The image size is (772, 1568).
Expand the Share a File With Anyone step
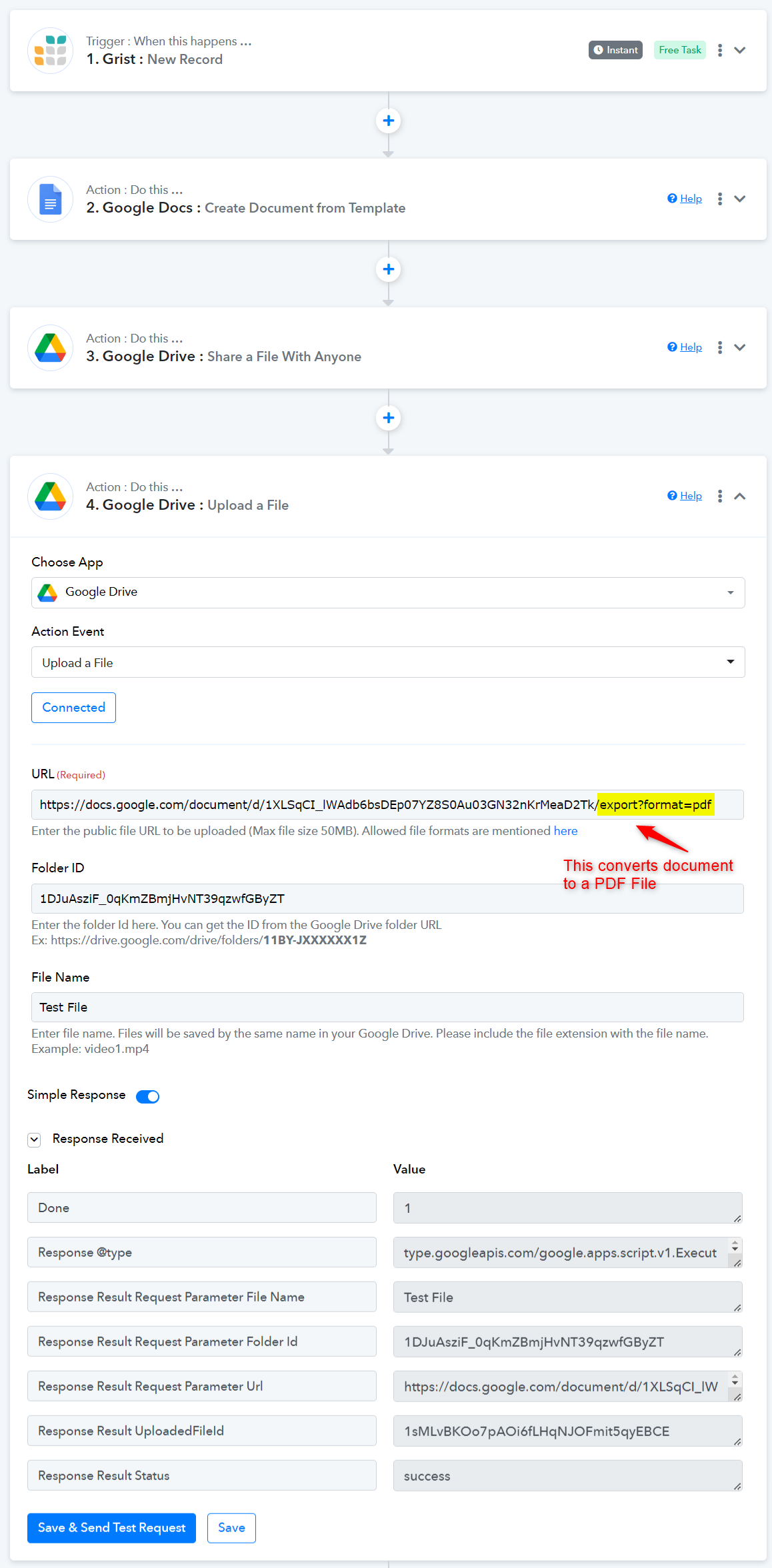pos(740,347)
